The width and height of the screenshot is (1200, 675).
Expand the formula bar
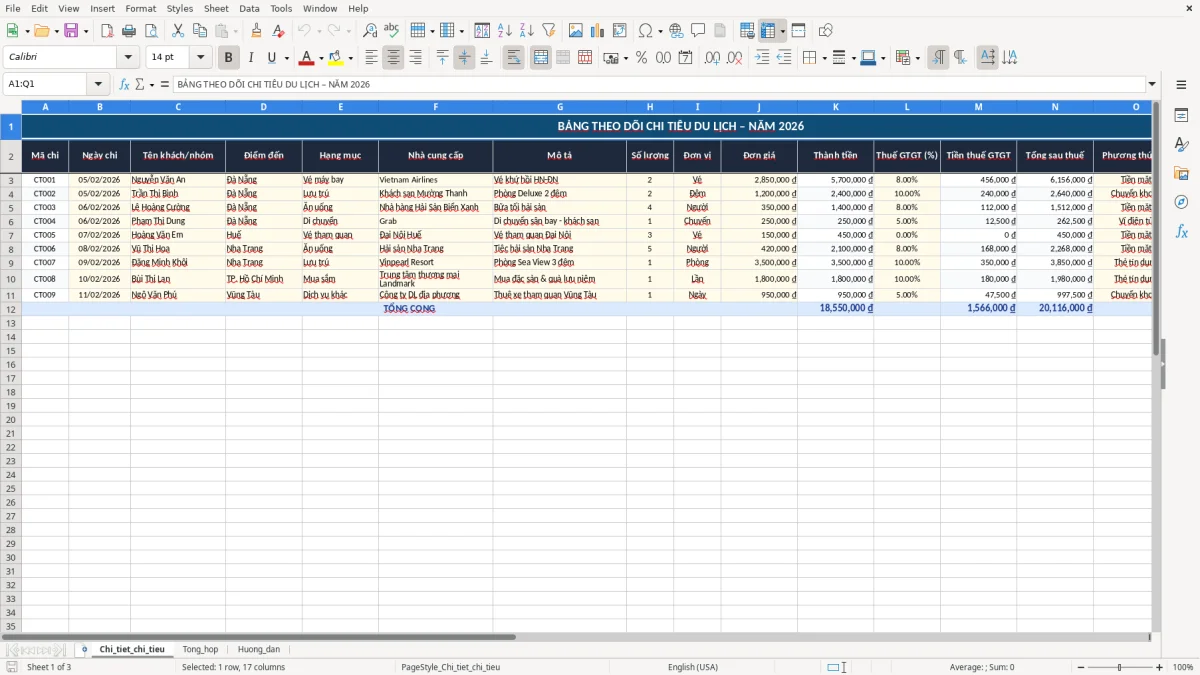click(x=1152, y=84)
